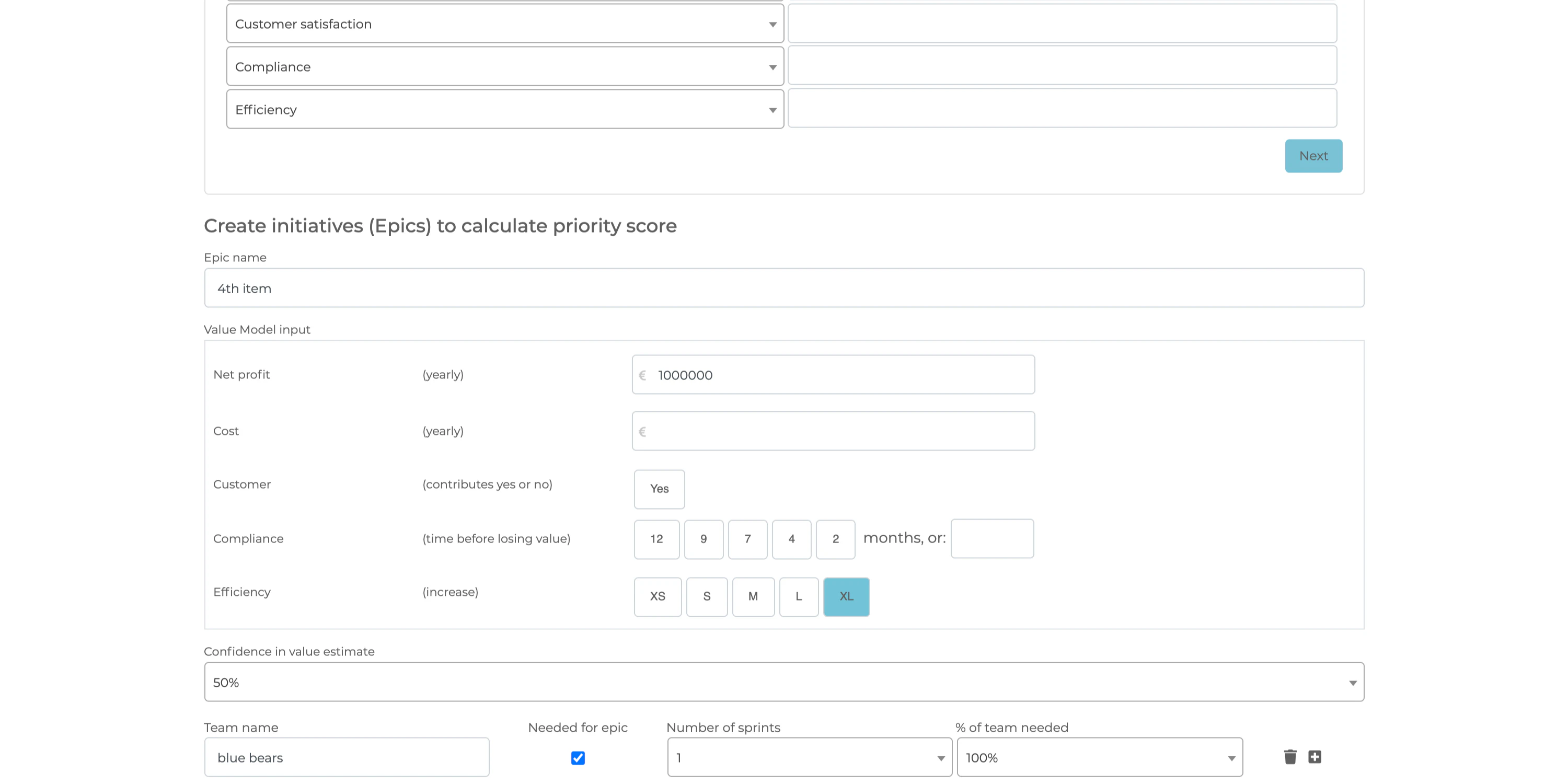Choose M efficiency size
The width and height of the screenshot is (1568, 784).
(753, 596)
